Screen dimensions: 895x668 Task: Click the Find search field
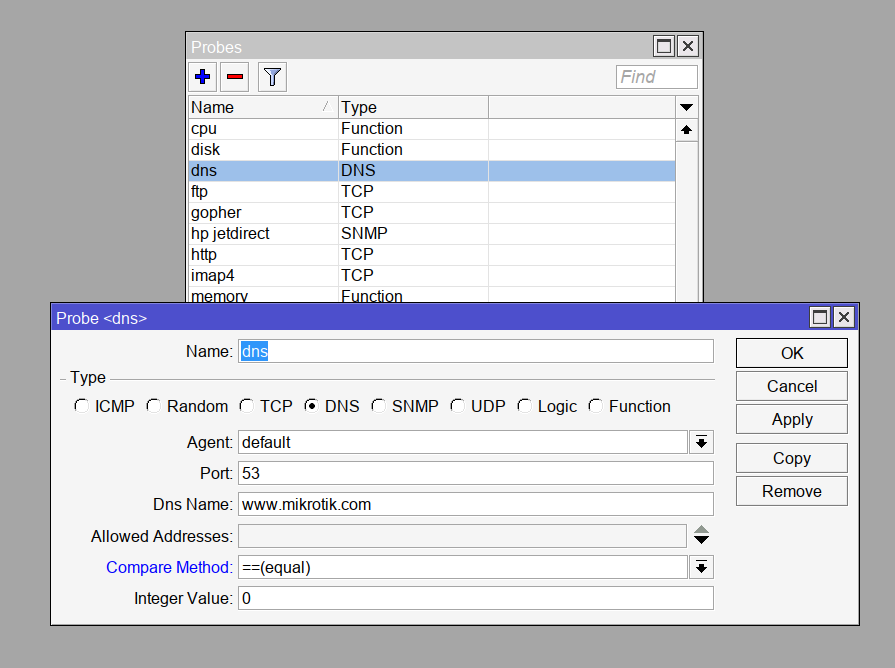click(656, 77)
